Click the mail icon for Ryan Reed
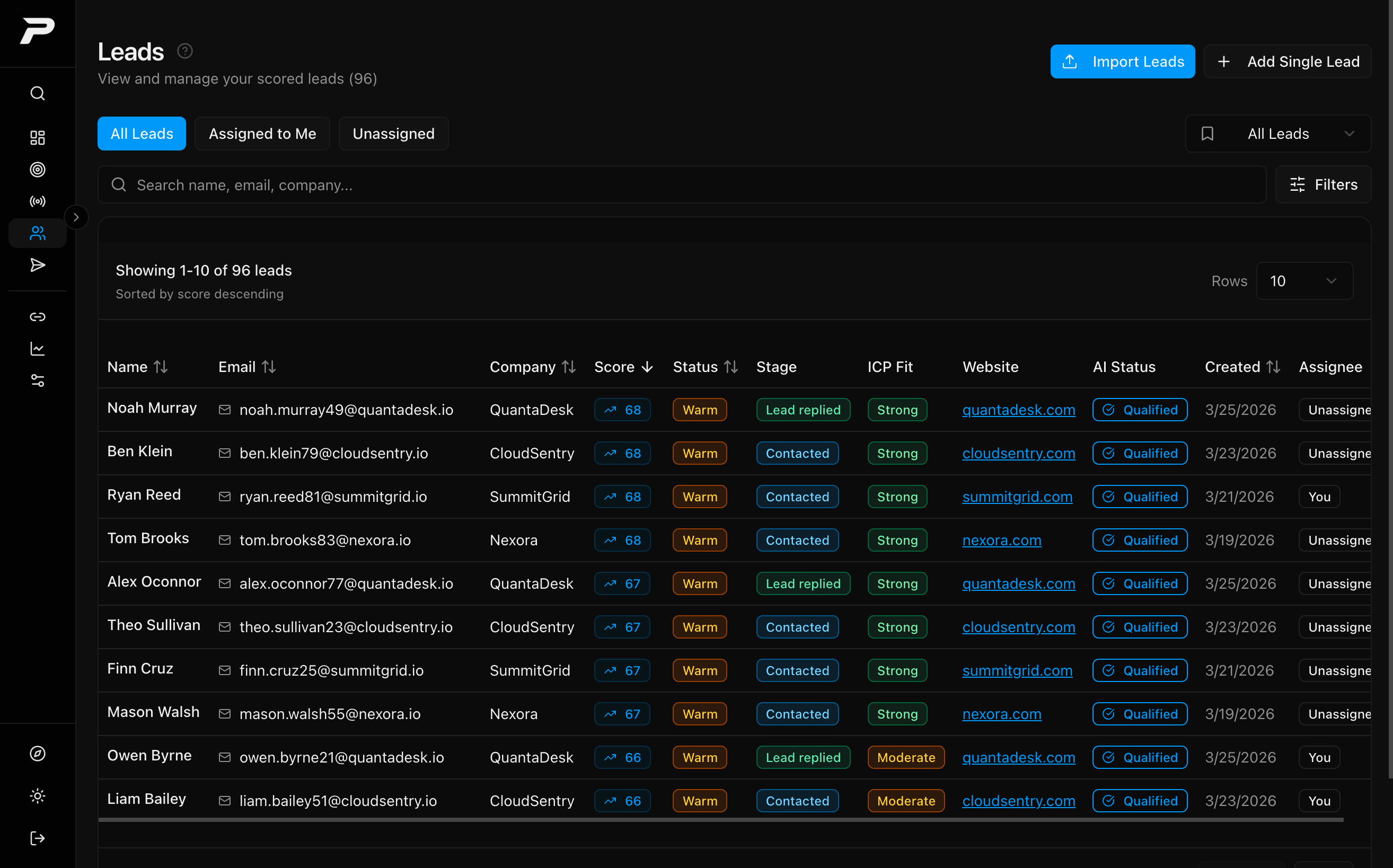1393x868 pixels. 225,496
